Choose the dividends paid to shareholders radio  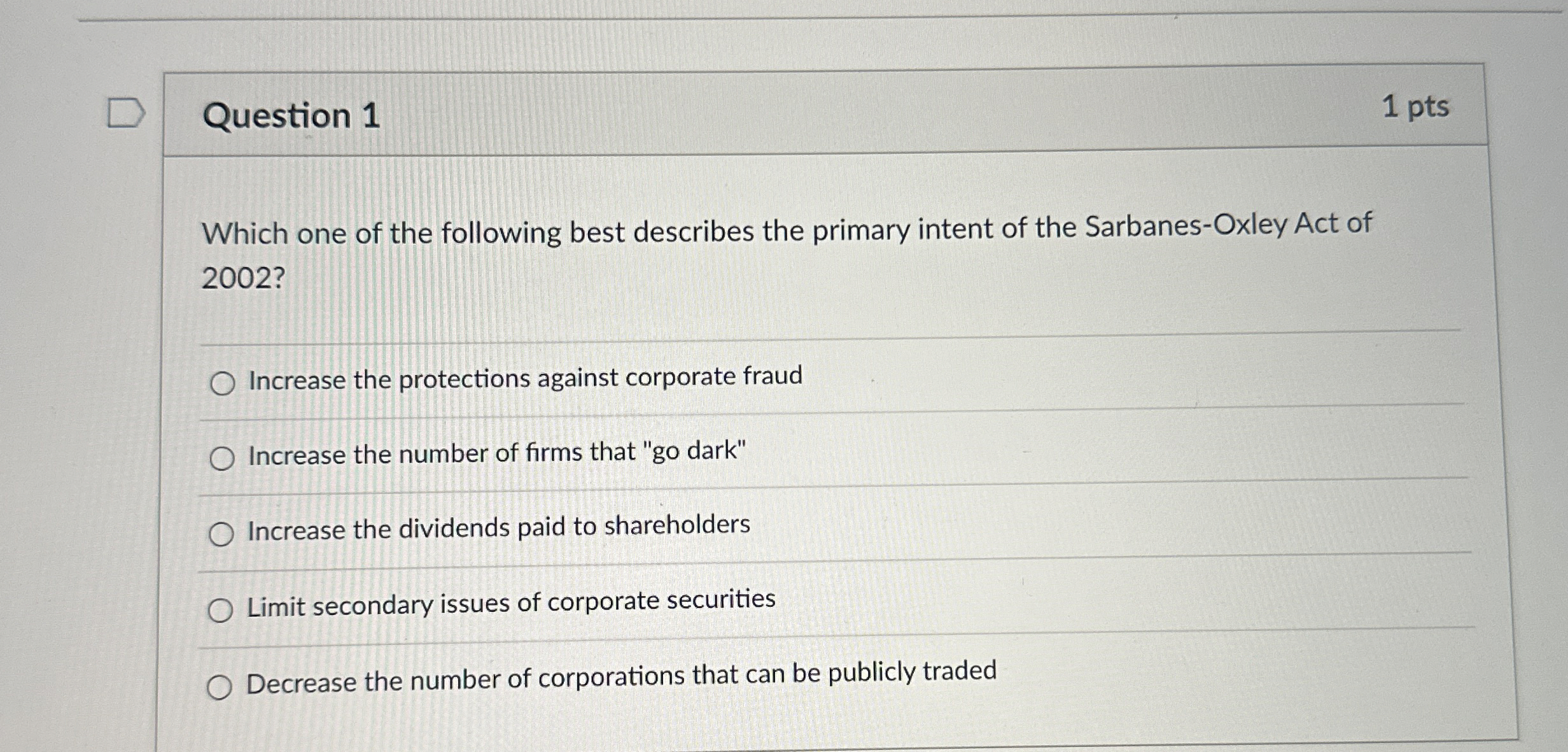pyautogui.click(x=221, y=534)
